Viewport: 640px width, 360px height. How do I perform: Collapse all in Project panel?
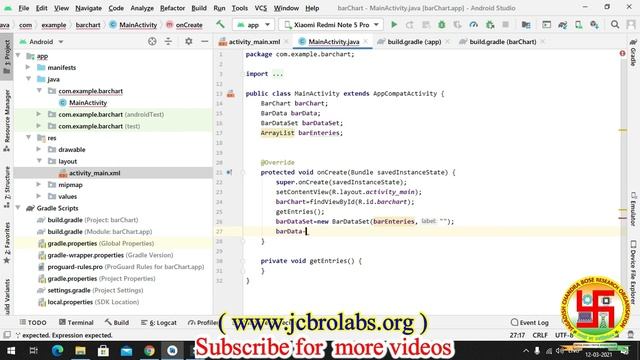pos(168,41)
